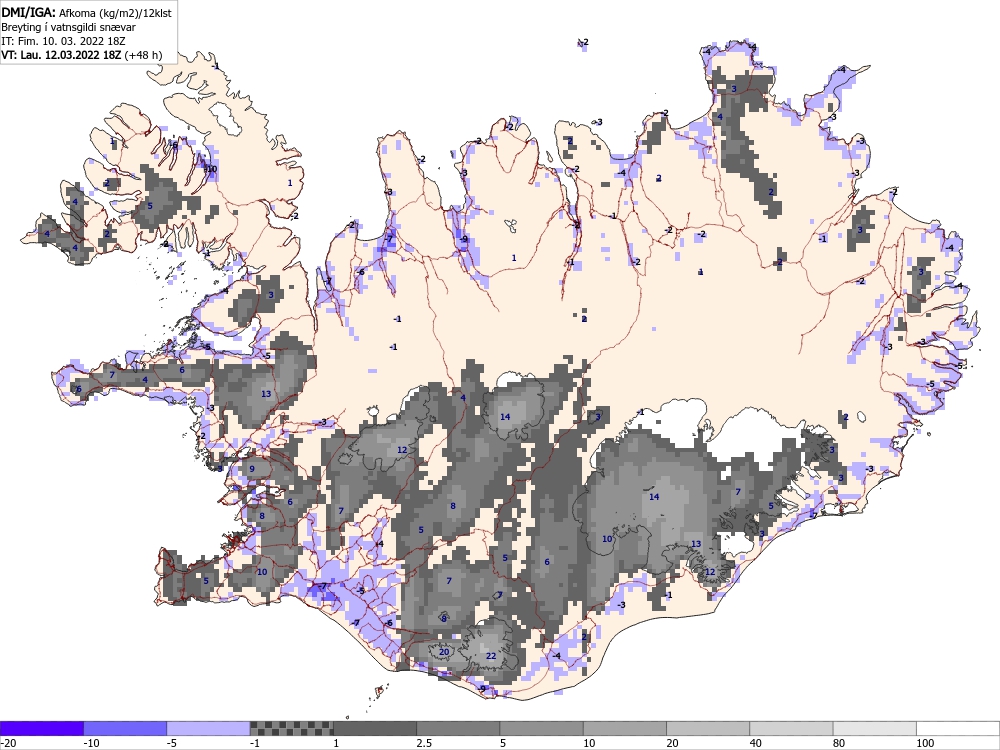
Task: Click the 'DMI/IGA: Afkoma (kg/m2)/12klst' title line
Action: point(86,12)
